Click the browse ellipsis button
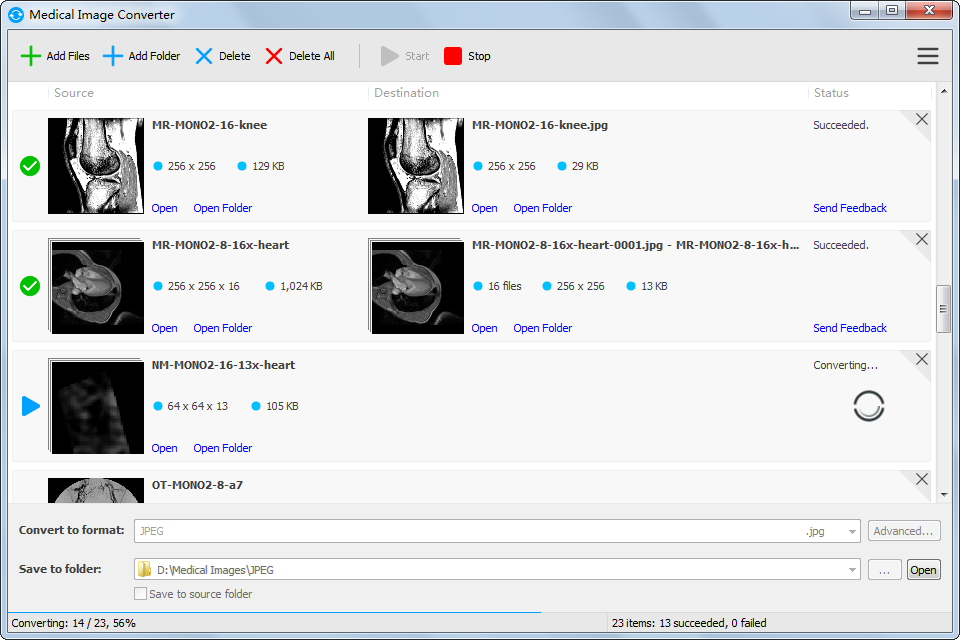The height and width of the screenshot is (640, 960). pyautogui.click(x=884, y=570)
